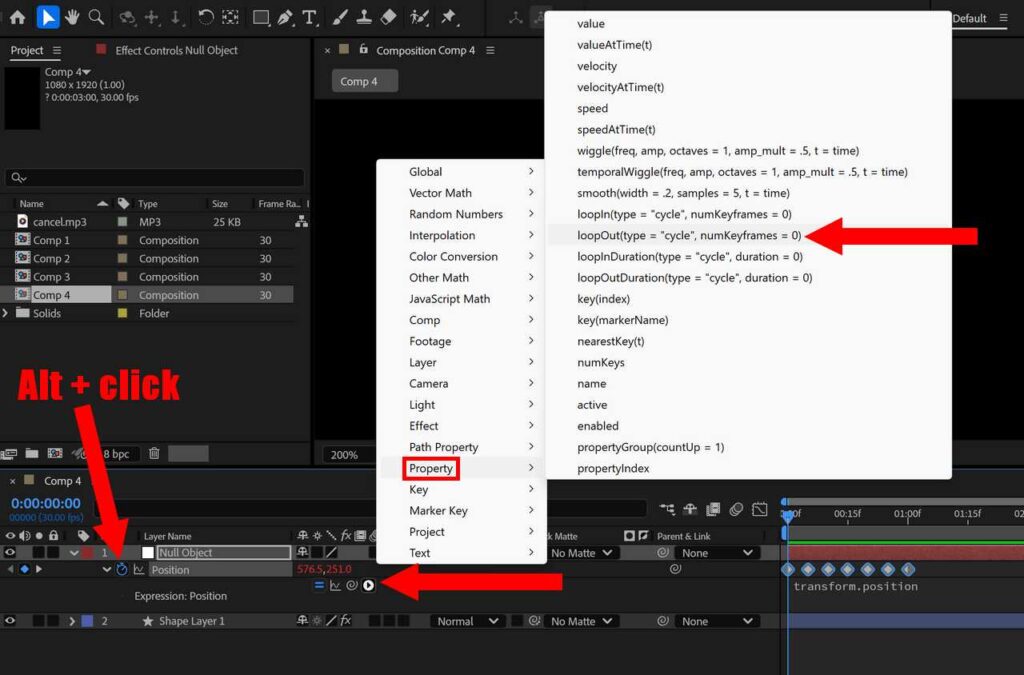Select the Pan Behind anchor point tool
Screen dimensions: 1024x675
[x=230, y=18]
